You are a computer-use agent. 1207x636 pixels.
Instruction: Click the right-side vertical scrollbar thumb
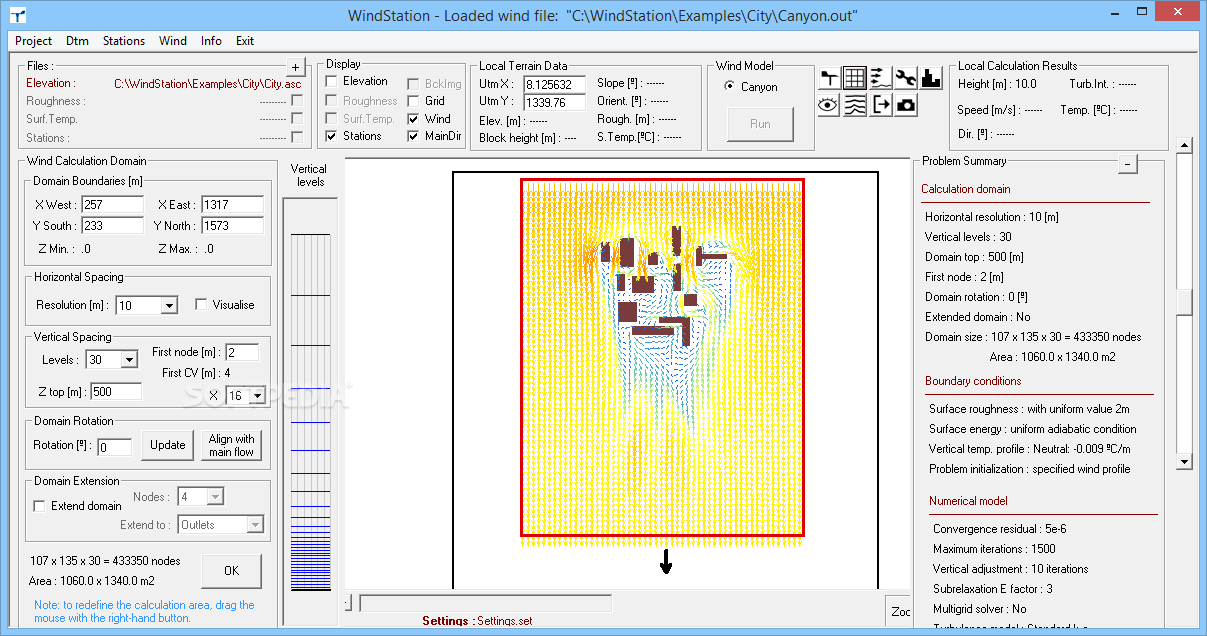pyautogui.click(x=1185, y=302)
